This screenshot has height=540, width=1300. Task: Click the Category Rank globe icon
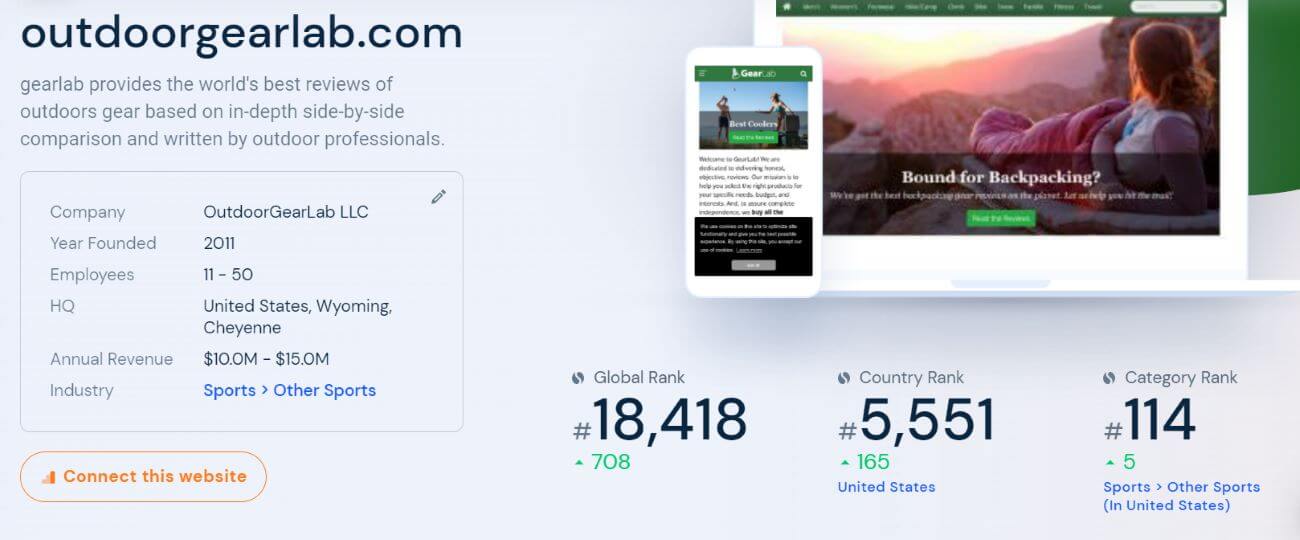tap(1109, 378)
